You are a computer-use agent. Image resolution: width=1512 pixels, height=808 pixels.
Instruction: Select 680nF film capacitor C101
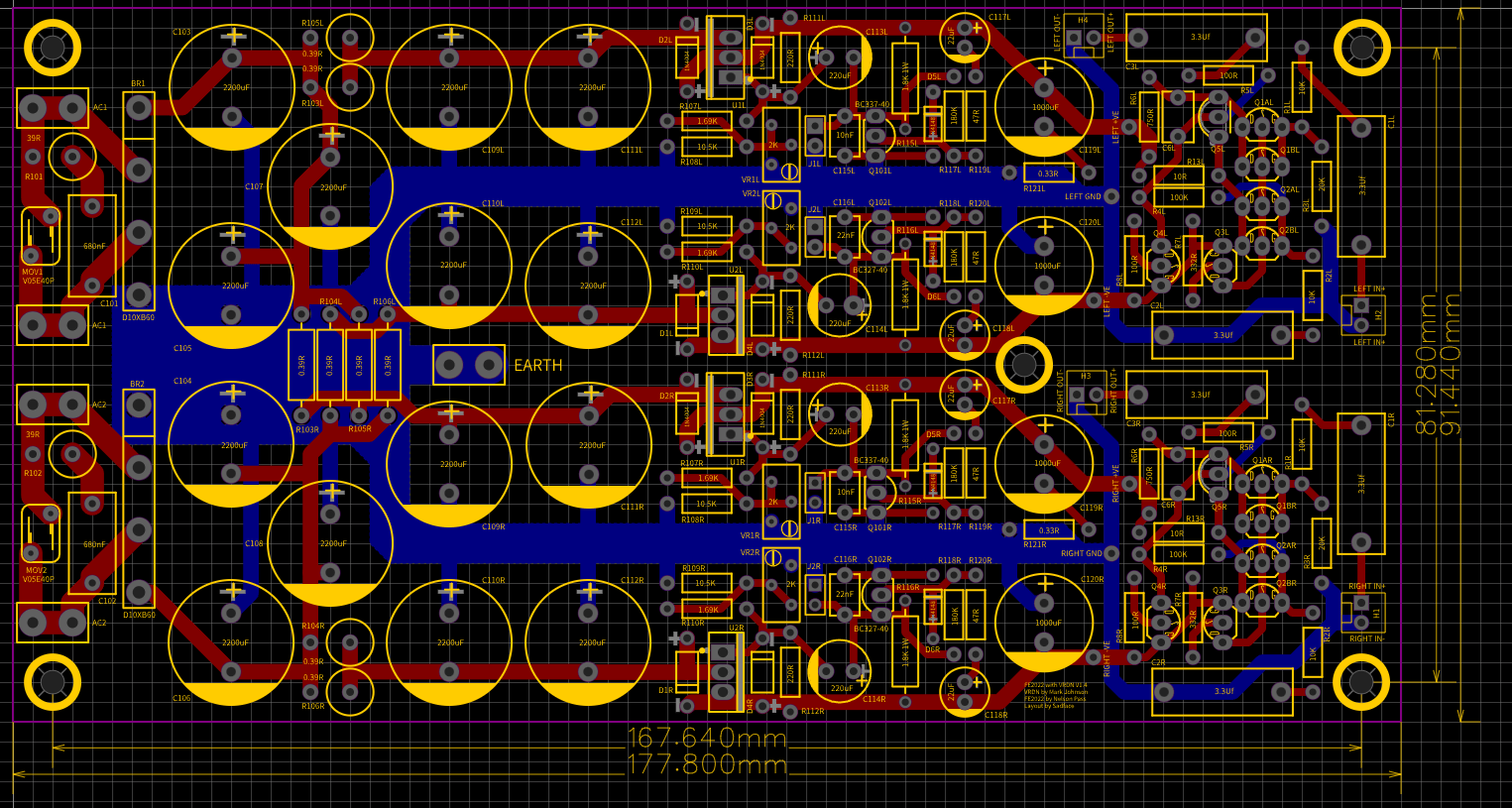92,246
